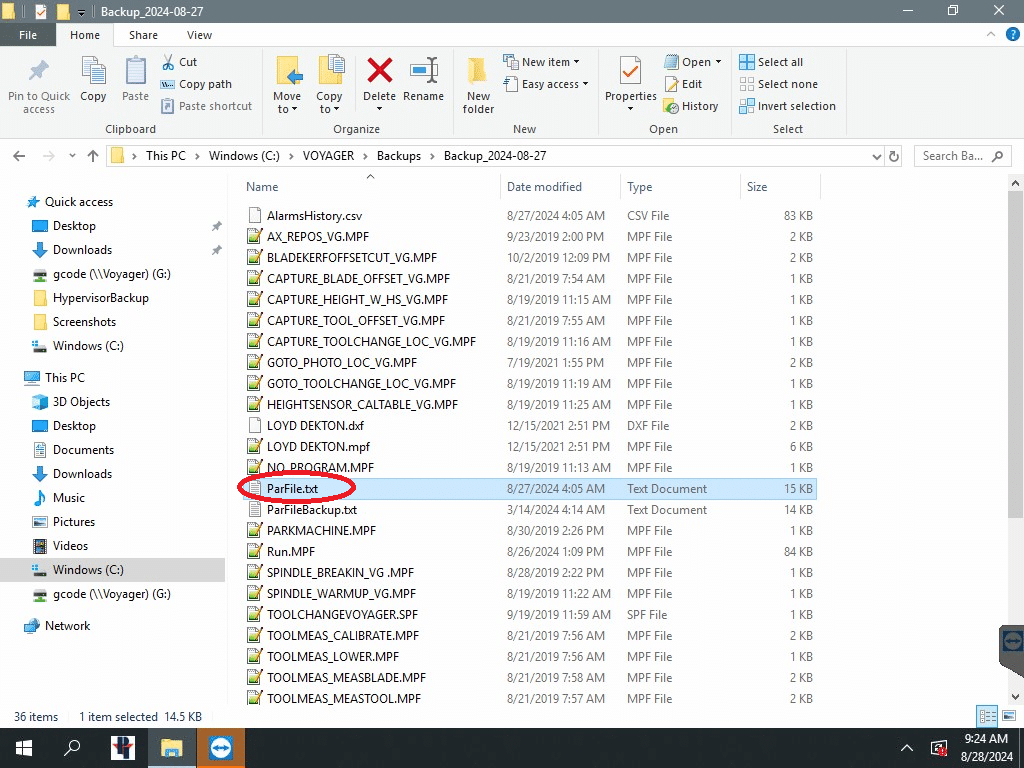Switch to large icons view in status bar

[1008, 716]
